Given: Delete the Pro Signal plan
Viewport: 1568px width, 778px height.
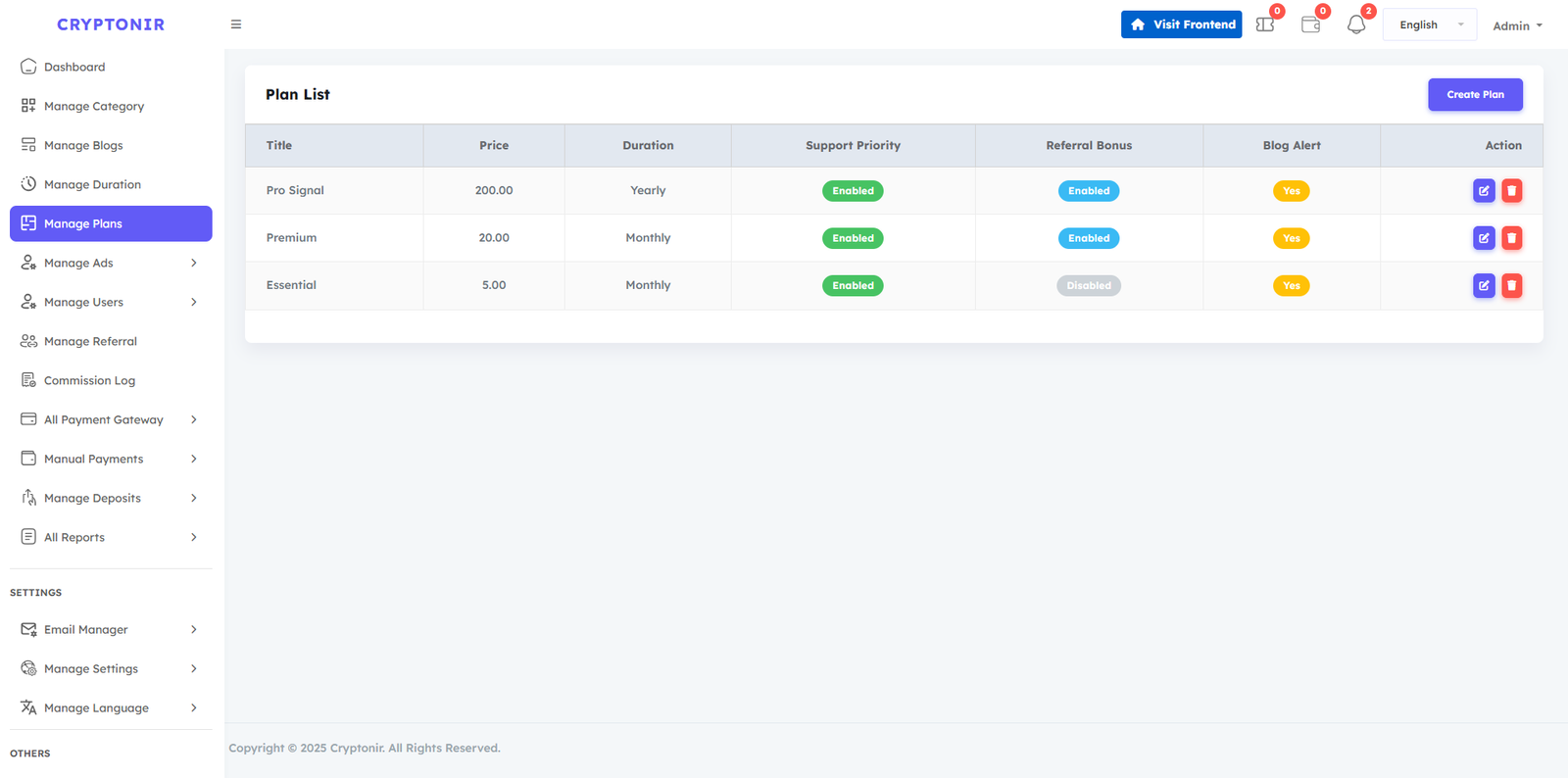Looking at the screenshot, I should (1511, 191).
